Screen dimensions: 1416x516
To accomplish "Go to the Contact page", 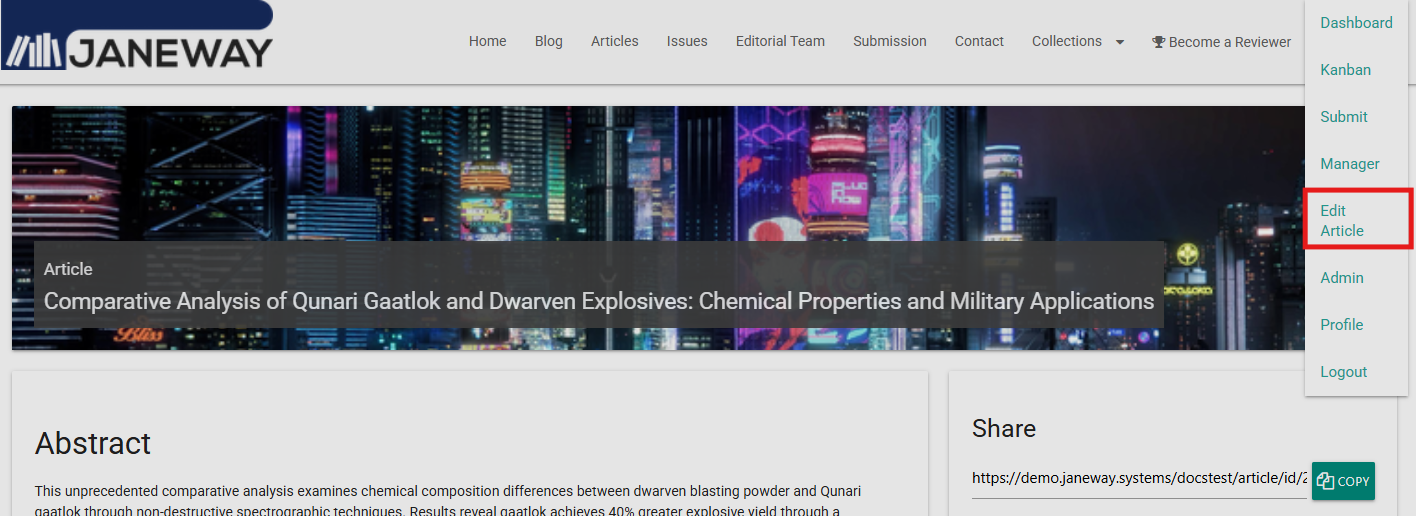I will [x=979, y=41].
